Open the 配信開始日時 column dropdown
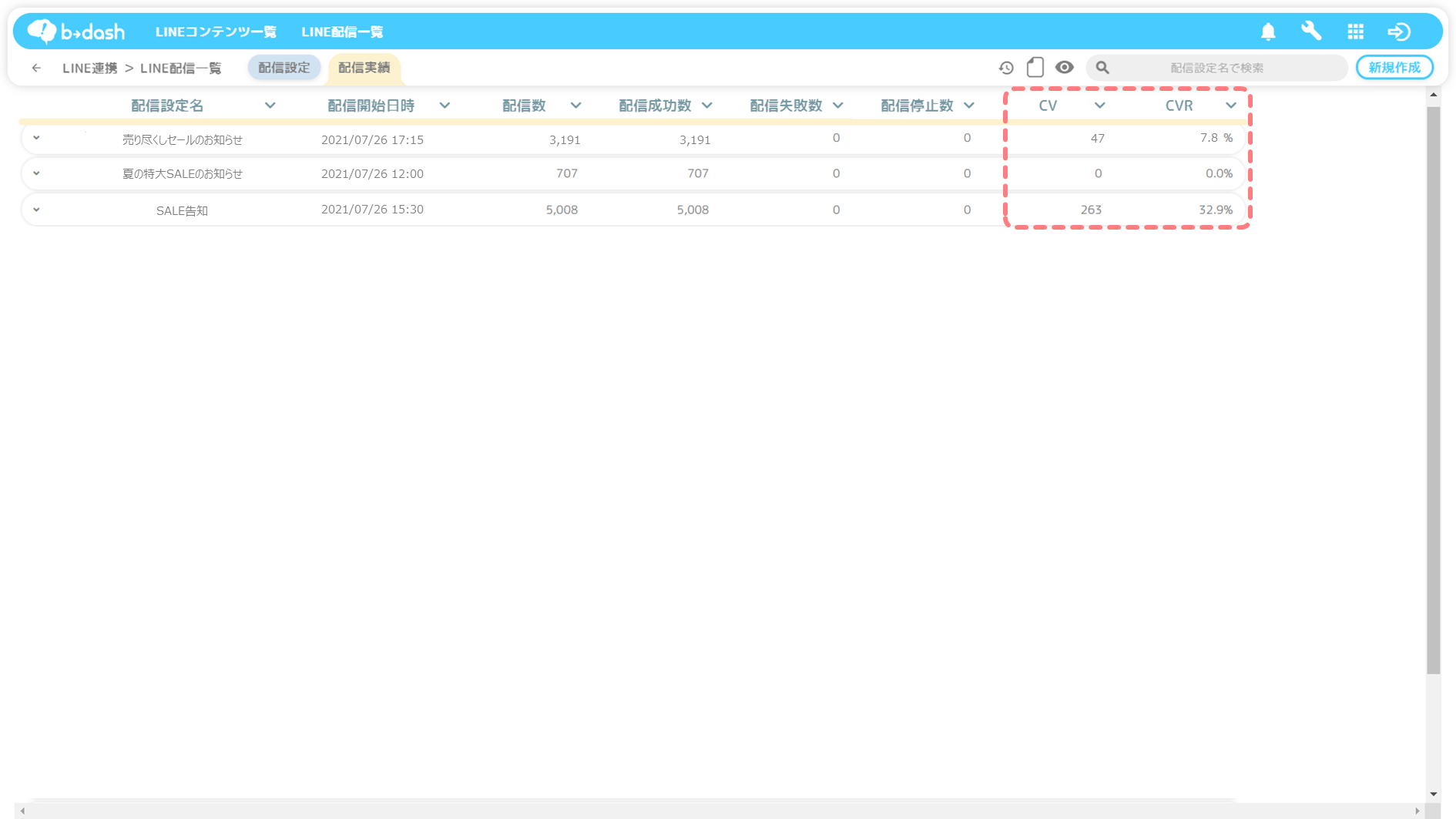This screenshot has width=1456, height=819. coord(445,106)
